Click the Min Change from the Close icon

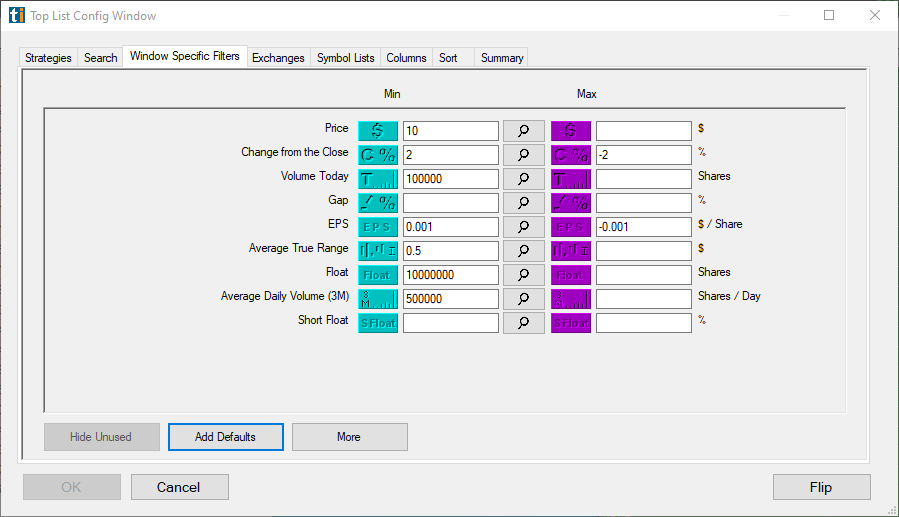(378, 155)
